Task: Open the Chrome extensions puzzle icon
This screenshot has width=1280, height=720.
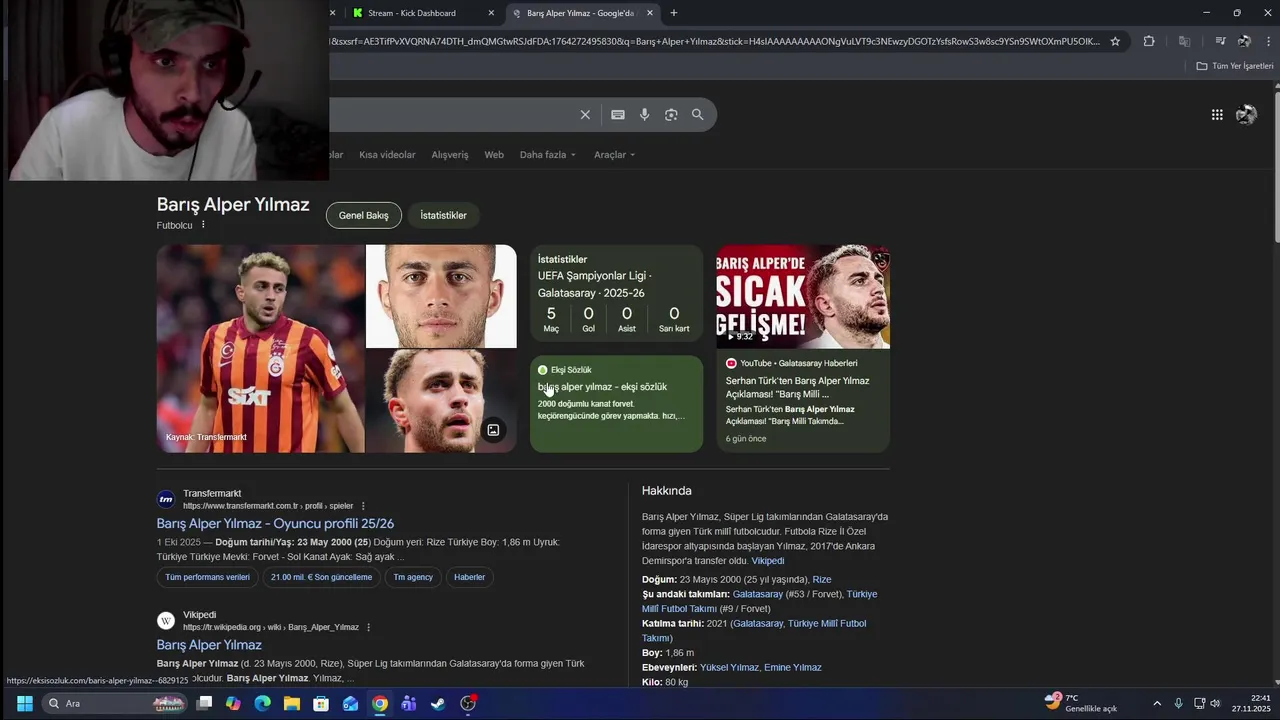Action: tap(1149, 41)
